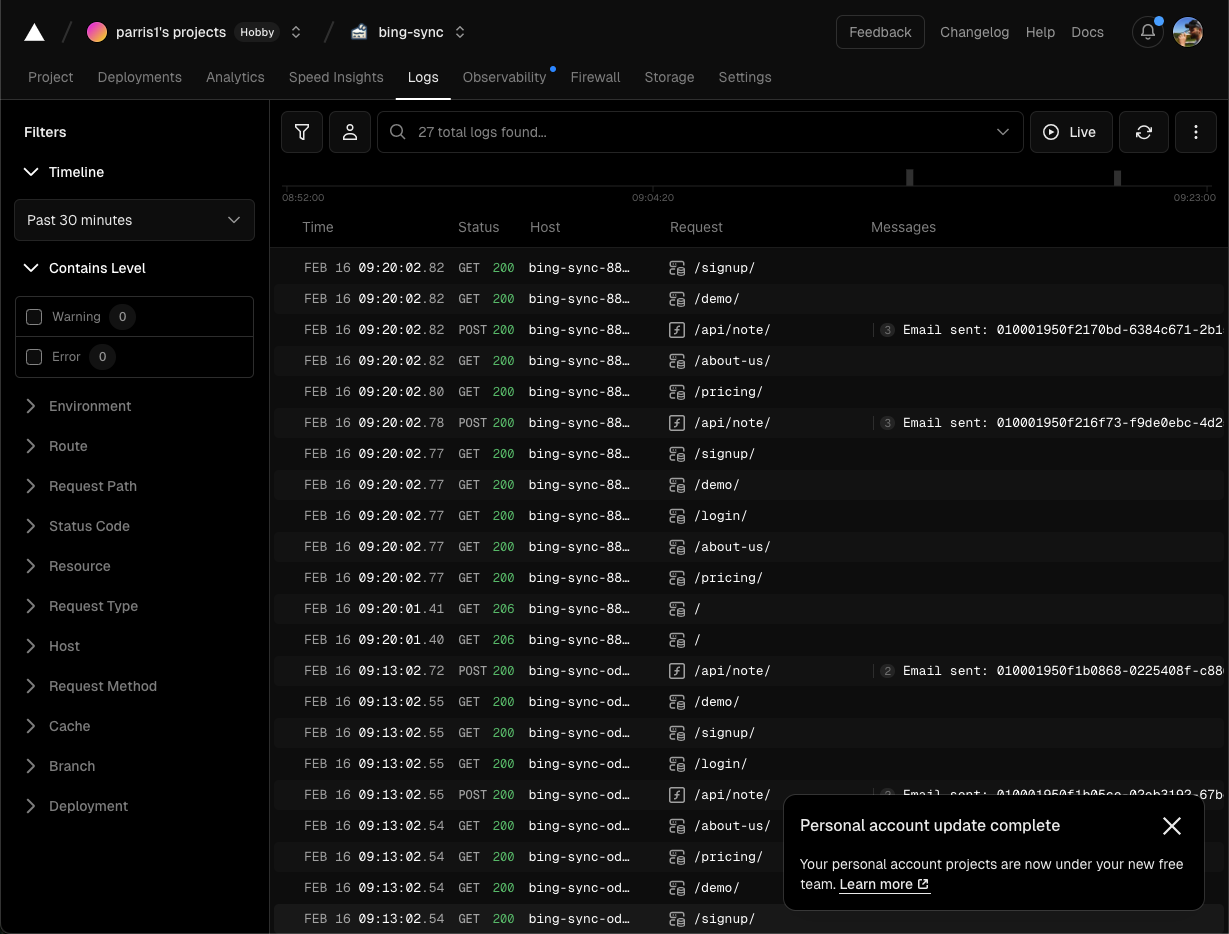Open the Docs link
1229x934 pixels.
(x=1087, y=32)
